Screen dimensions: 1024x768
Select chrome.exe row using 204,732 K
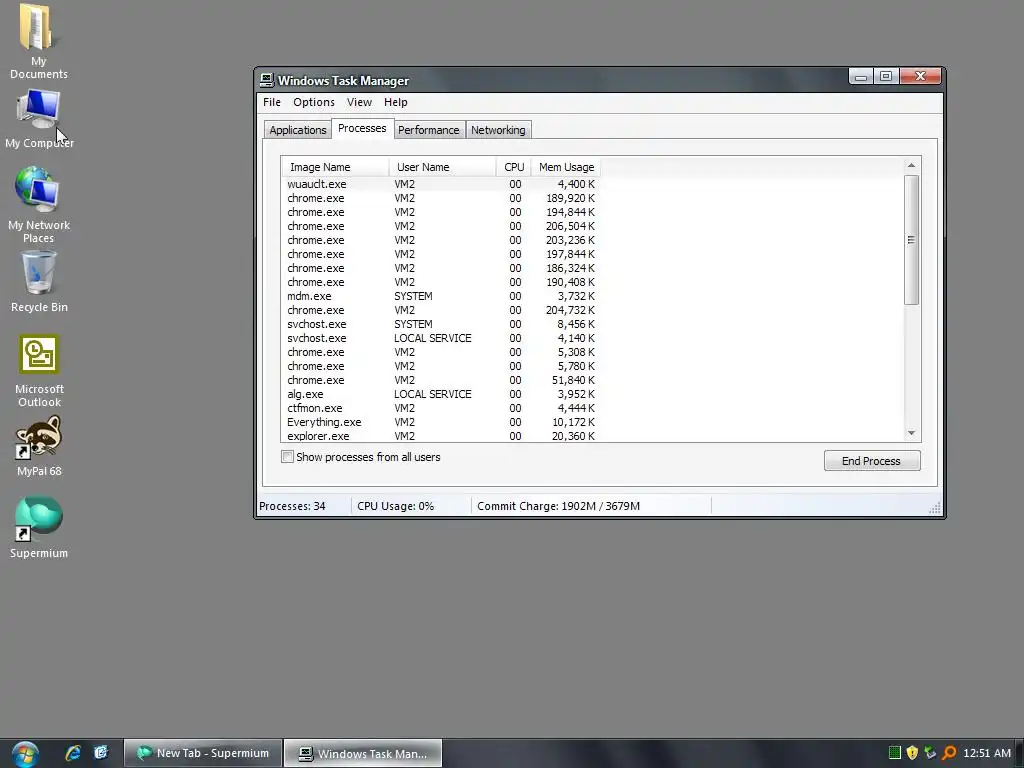(441, 310)
